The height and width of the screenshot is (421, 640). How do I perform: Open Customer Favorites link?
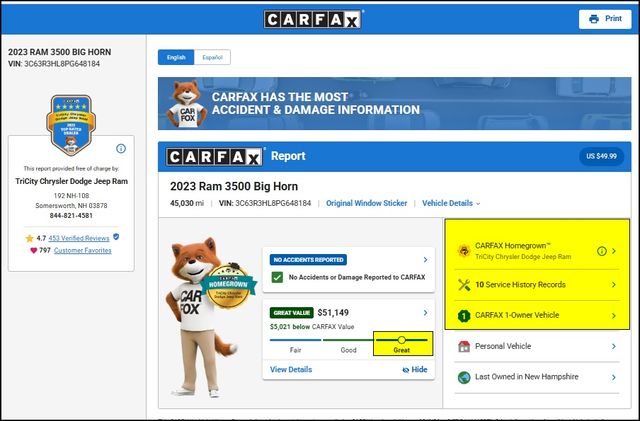82,250
